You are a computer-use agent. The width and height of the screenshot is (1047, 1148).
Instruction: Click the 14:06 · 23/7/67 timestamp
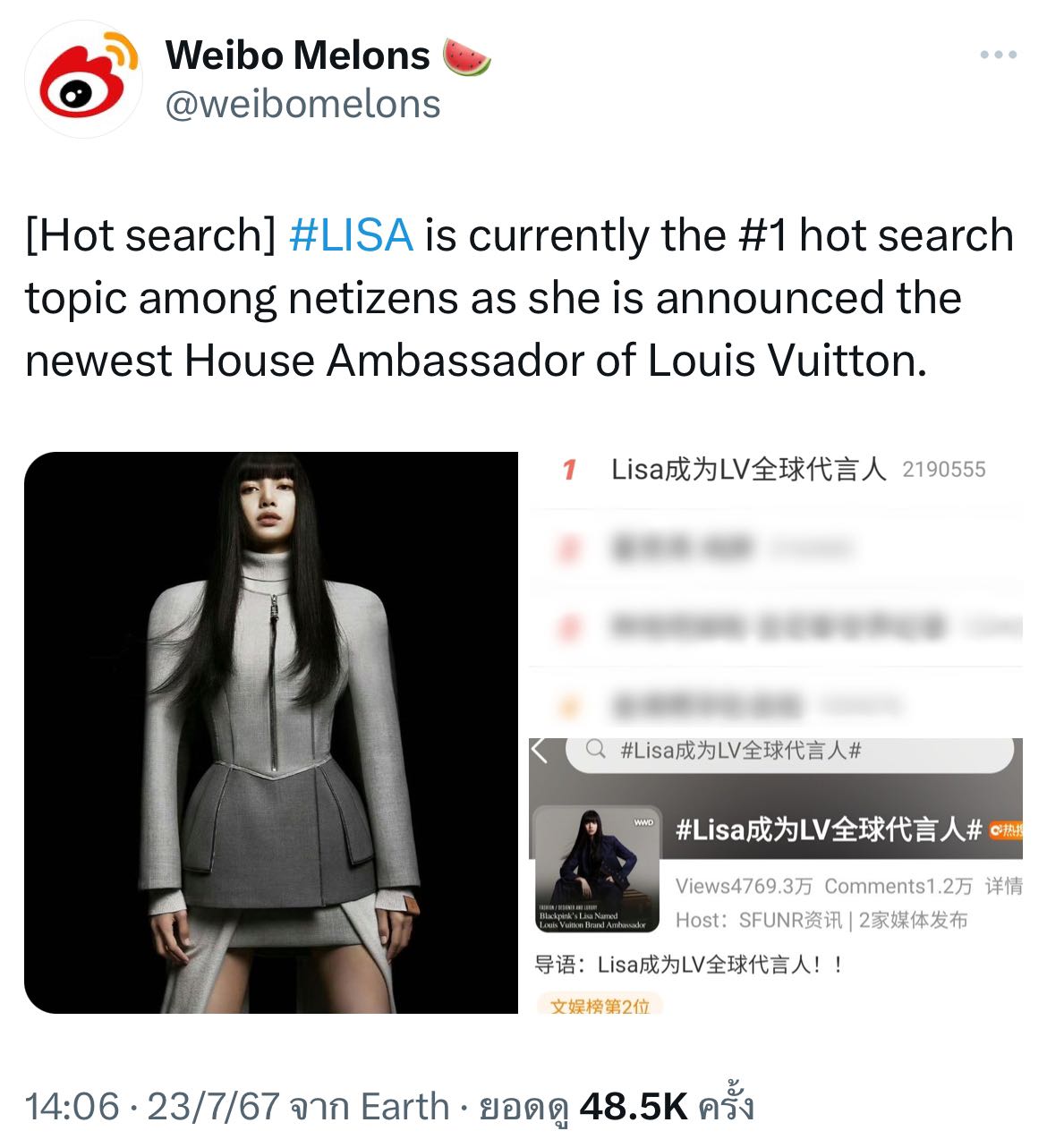click(x=152, y=1108)
